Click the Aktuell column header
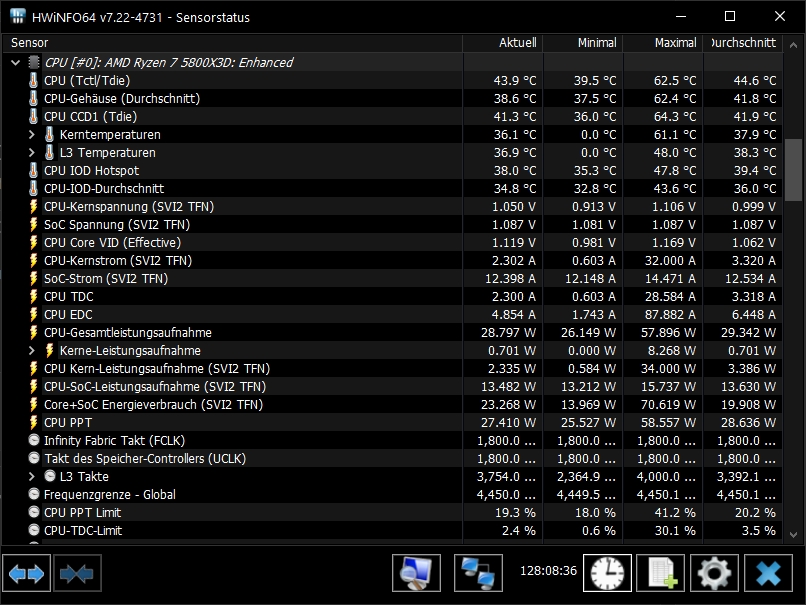806x605 pixels. coord(503,43)
